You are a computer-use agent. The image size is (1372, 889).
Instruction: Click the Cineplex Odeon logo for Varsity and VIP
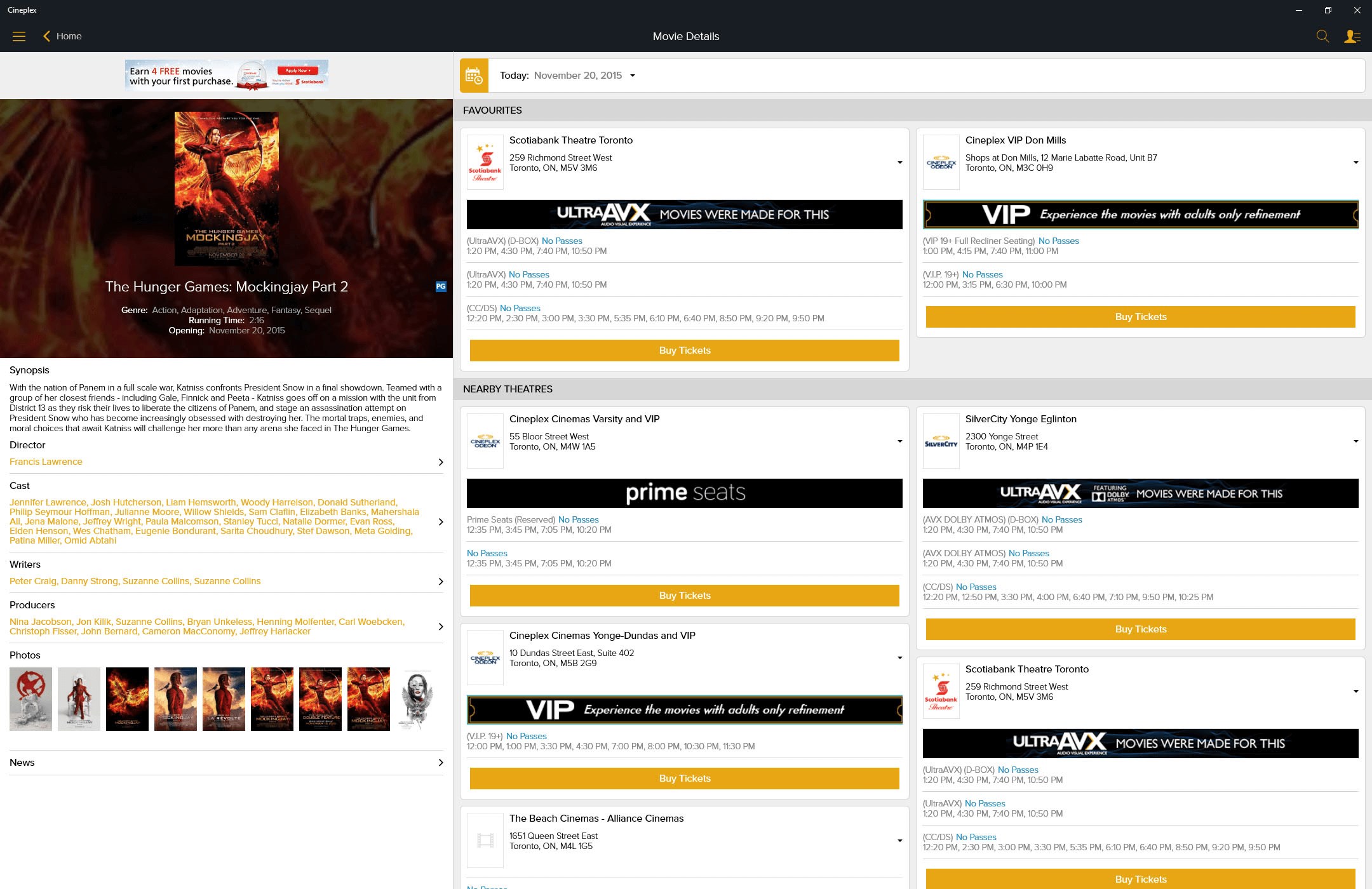[485, 440]
